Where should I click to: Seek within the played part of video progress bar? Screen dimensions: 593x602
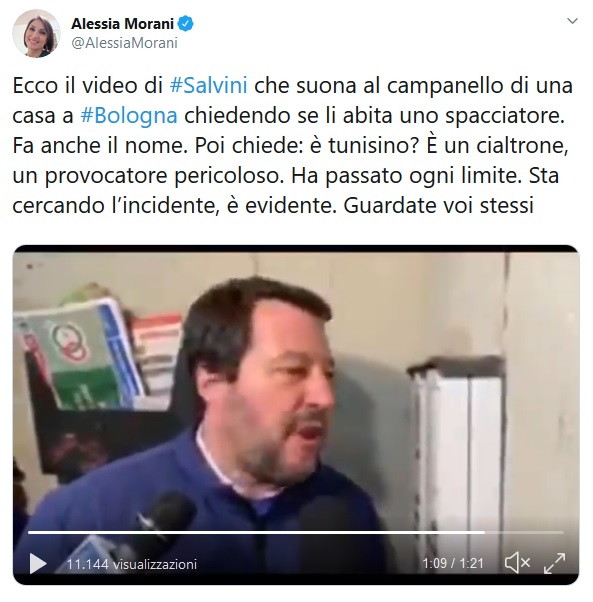[256, 533]
